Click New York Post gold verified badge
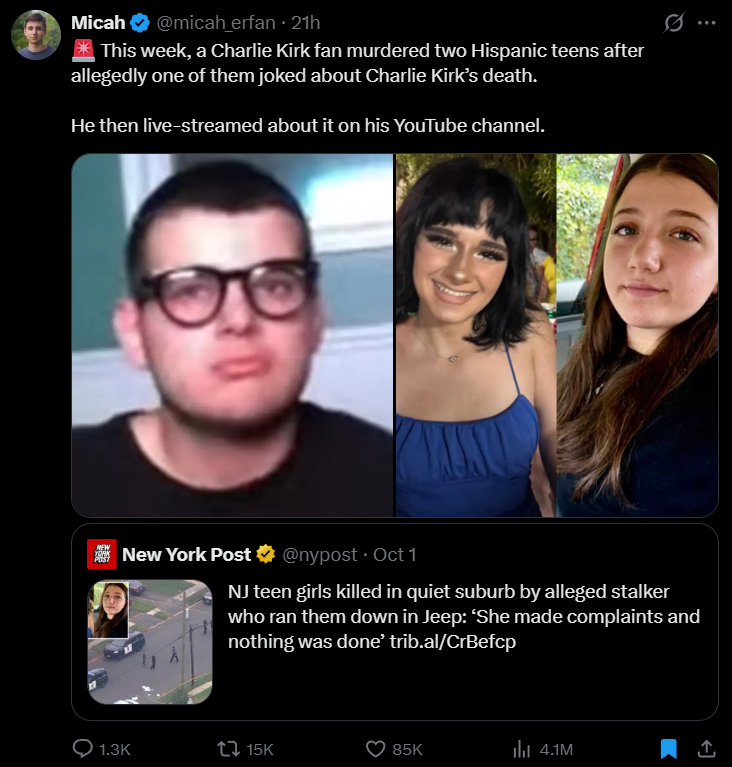This screenshot has height=767, width=732. click(266, 554)
